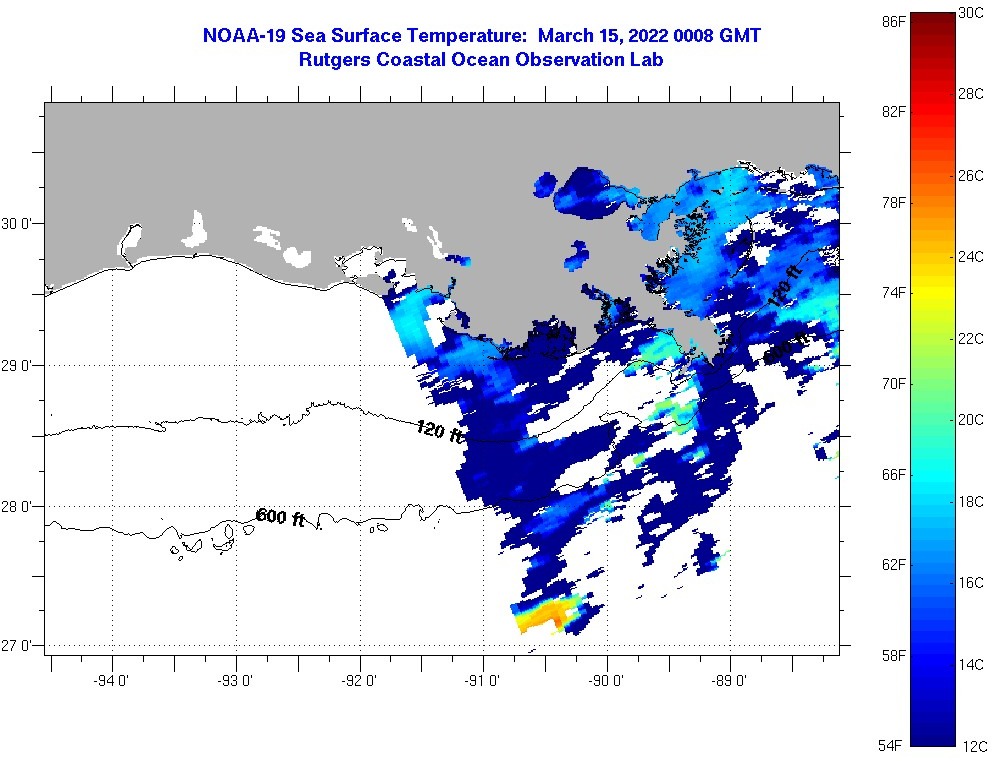Click the 30 0' latitude label
This screenshot has width=992, height=761.
(16, 224)
